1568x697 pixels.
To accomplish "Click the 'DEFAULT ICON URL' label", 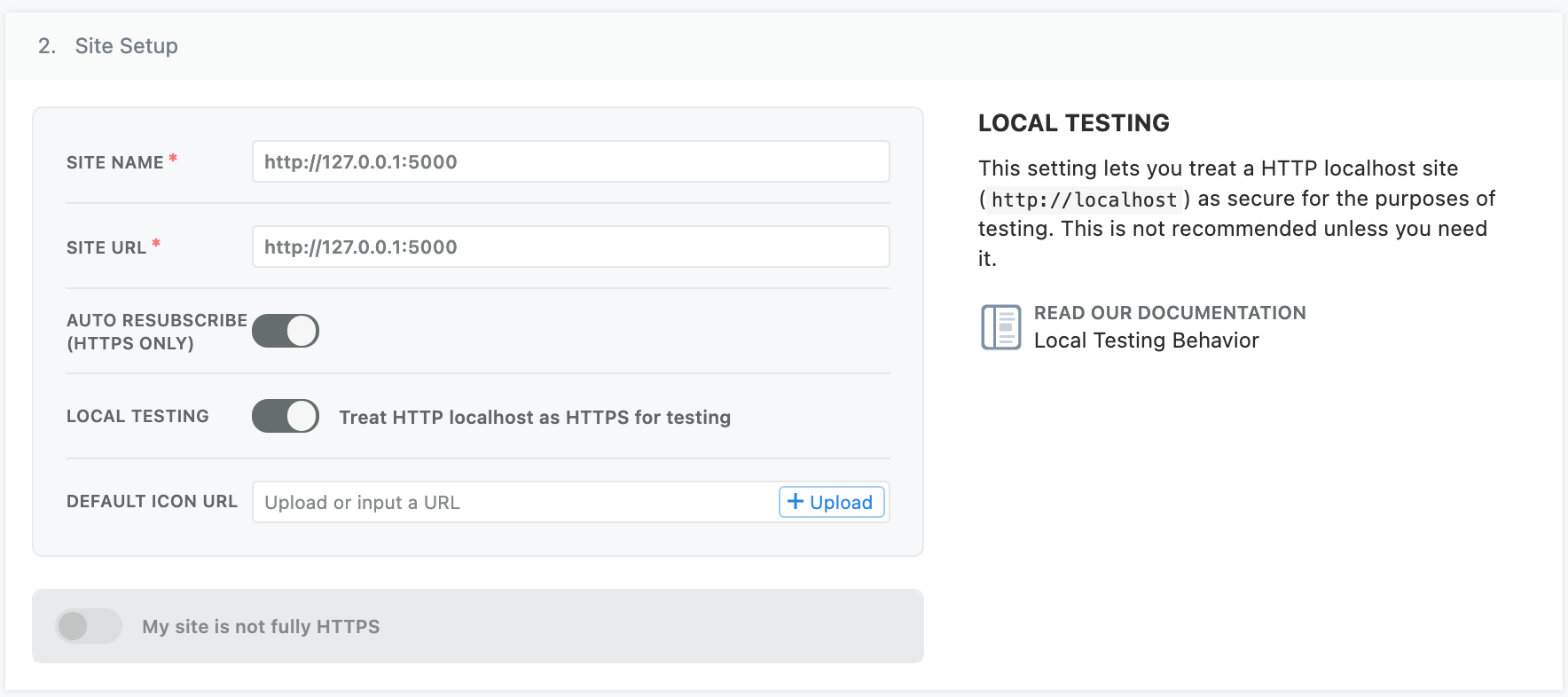I will (x=152, y=501).
